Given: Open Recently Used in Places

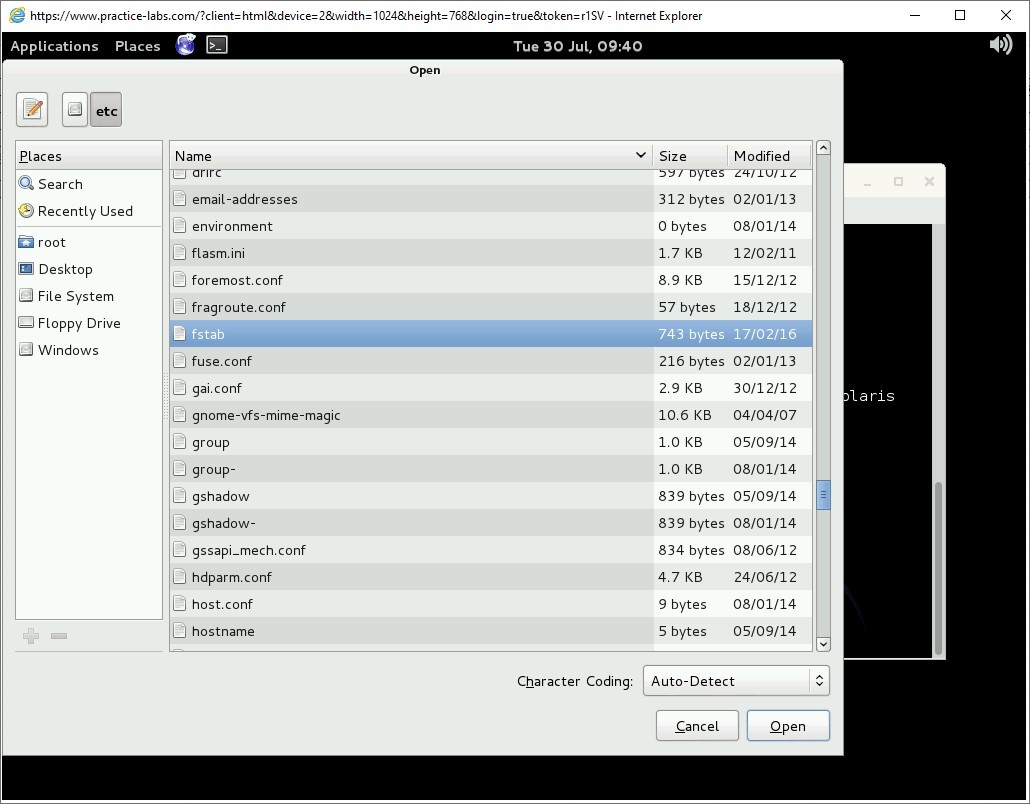Looking at the screenshot, I should (x=85, y=211).
